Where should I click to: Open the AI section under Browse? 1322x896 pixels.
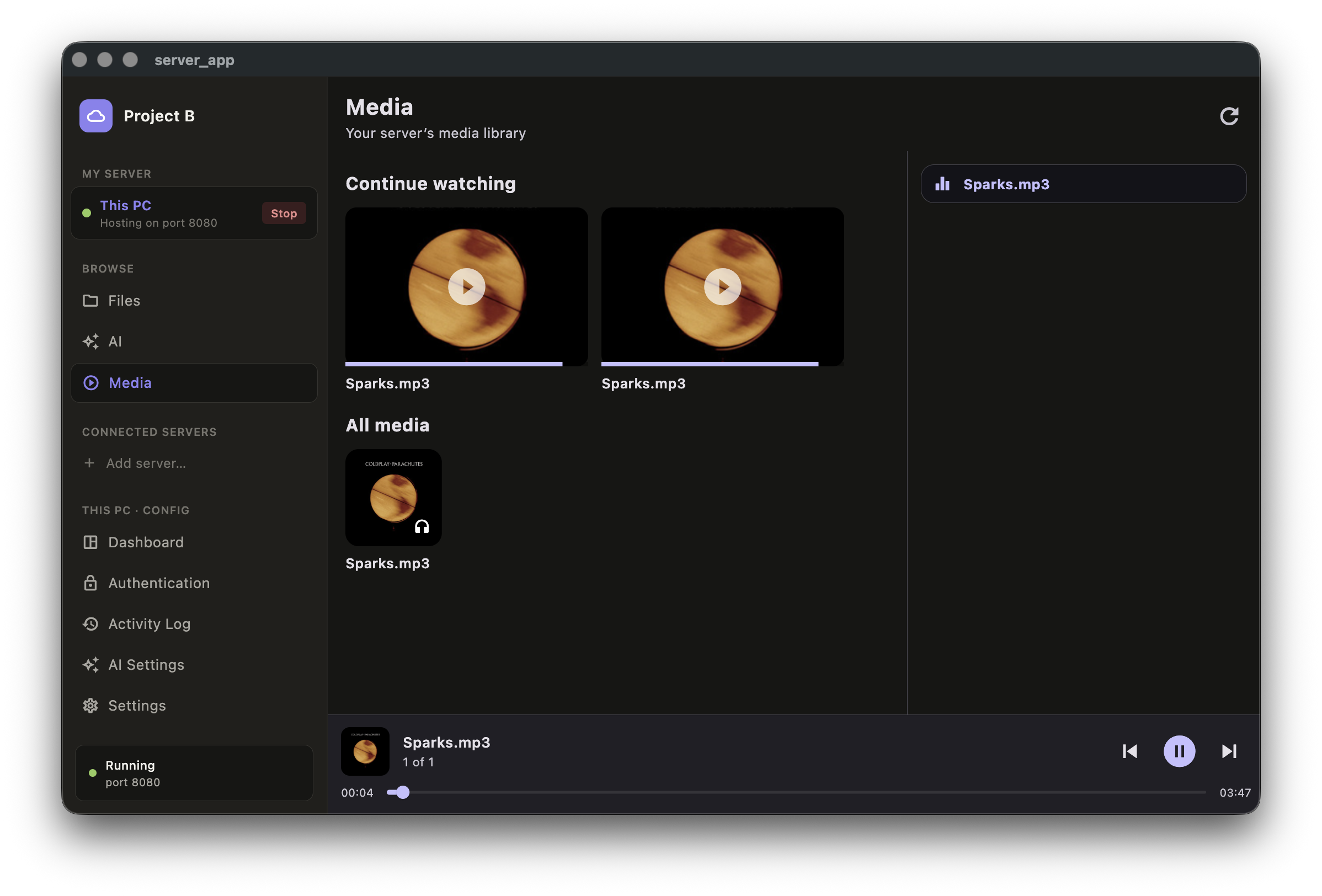point(194,342)
